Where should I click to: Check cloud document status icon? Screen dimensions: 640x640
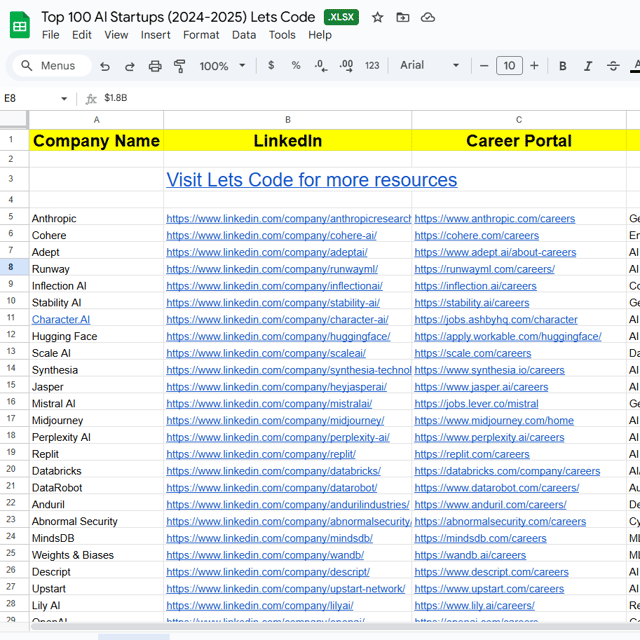(x=428, y=17)
